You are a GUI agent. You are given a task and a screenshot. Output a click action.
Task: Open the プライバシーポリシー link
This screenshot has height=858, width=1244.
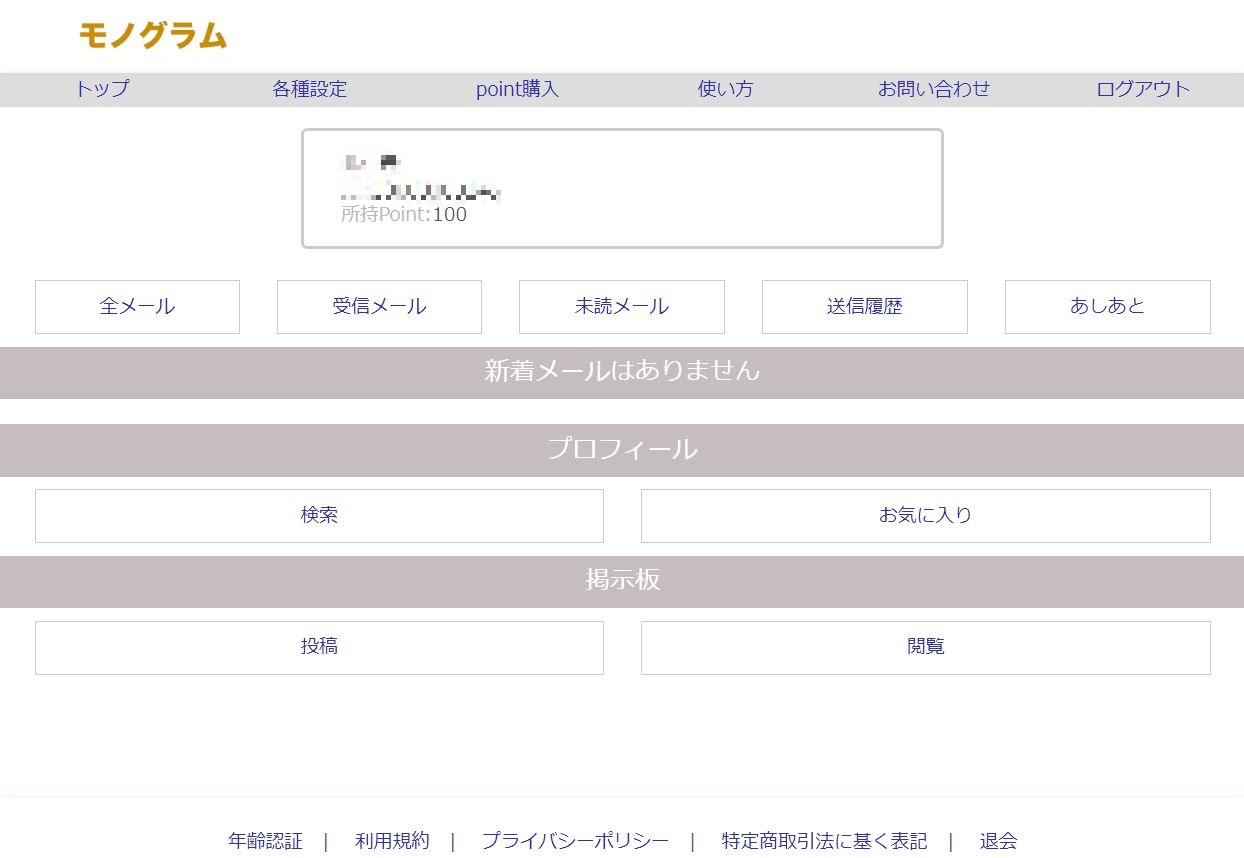click(x=575, y=841)
